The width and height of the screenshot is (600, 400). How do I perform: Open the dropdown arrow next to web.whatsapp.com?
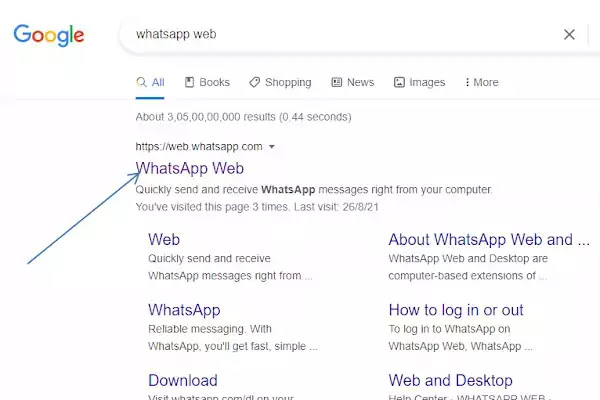pos(272,147)
